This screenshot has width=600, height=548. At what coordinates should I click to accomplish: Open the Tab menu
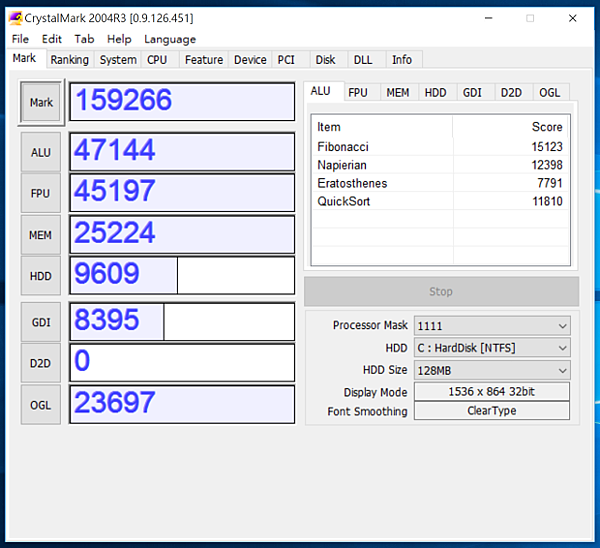[84, 39]
